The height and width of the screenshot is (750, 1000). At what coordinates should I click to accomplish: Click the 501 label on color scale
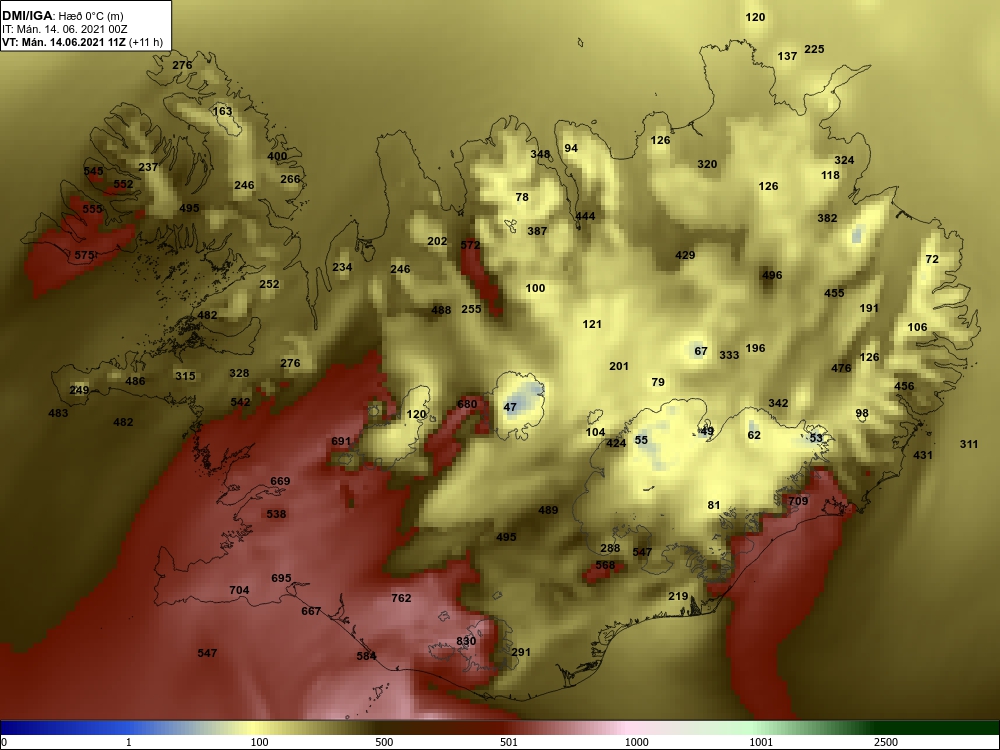coord(509,742)
